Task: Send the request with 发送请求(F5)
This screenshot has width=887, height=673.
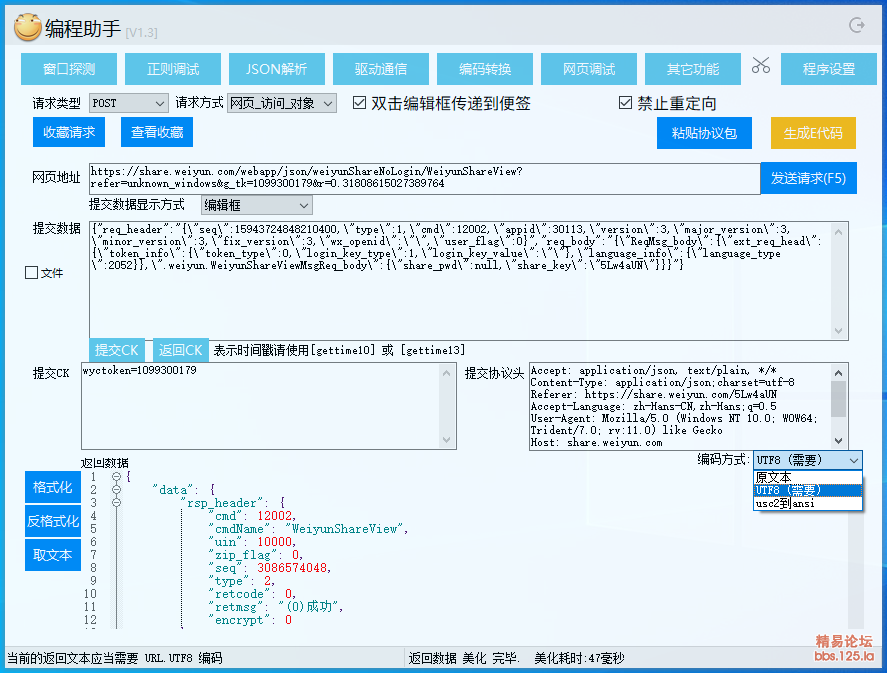Action: pos(808,178)
